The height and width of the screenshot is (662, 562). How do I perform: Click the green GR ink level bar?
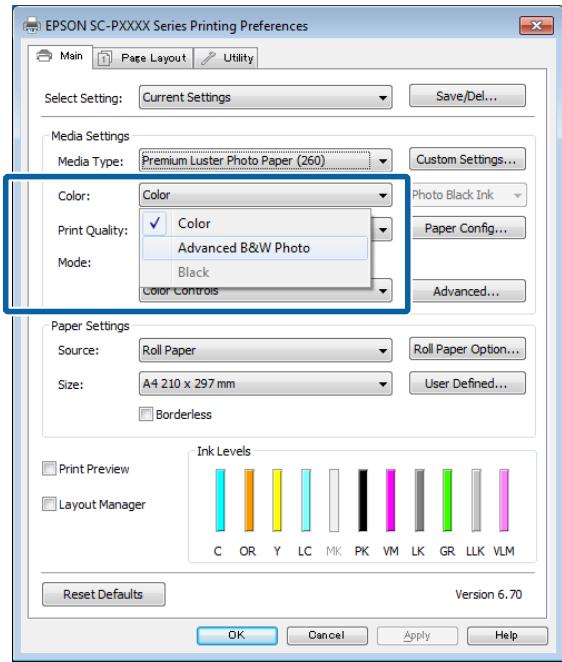click(447, 500)
